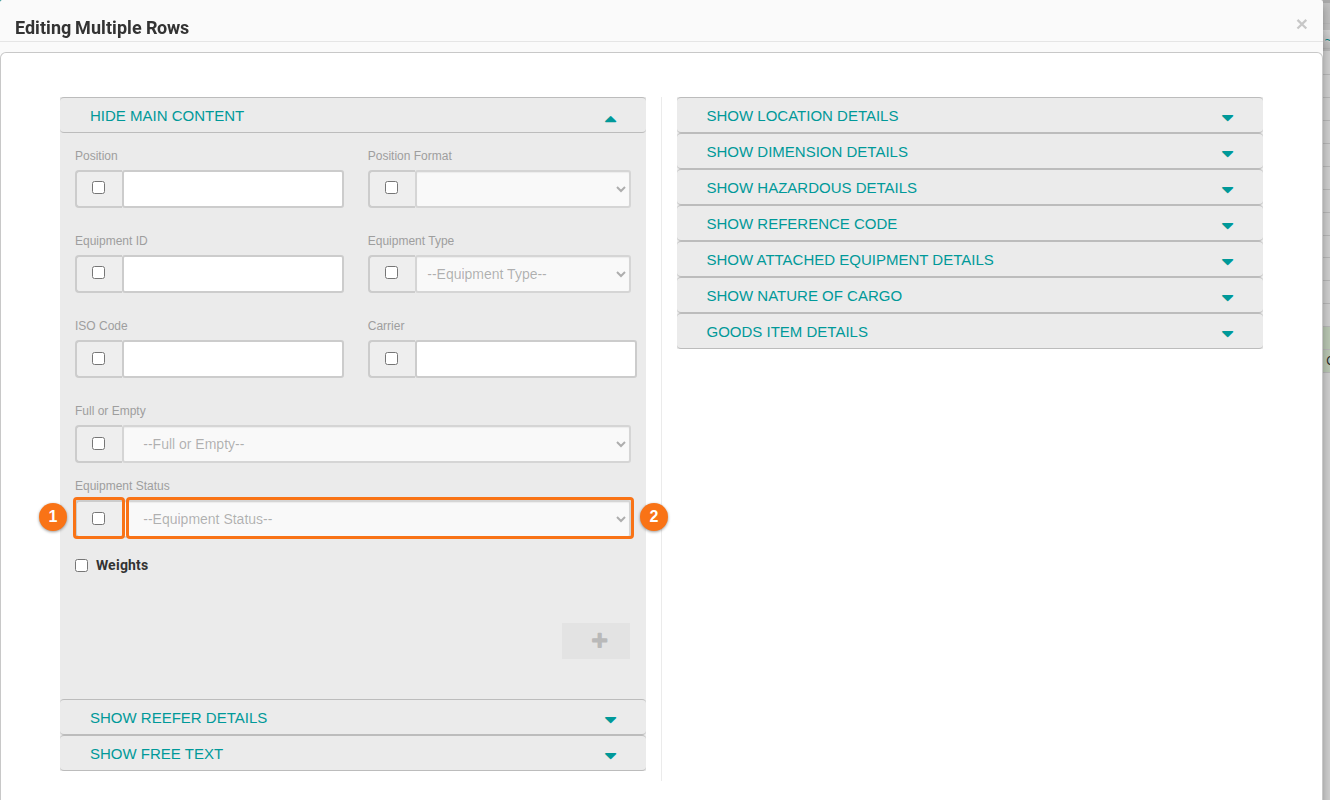Image resolution: width=1330 pixels, height=800 pixels.
Task: Click HIDE MAIN CONTENT header label
Action: coord(167,116)
